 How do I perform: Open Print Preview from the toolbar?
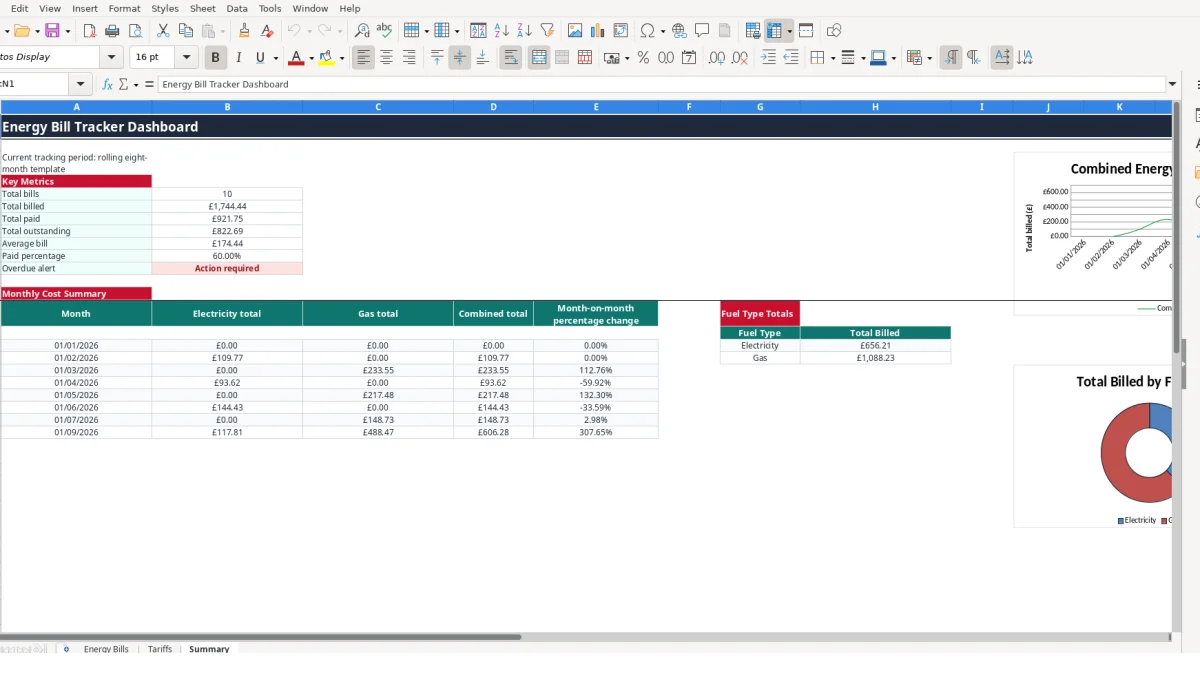[136, 31]
